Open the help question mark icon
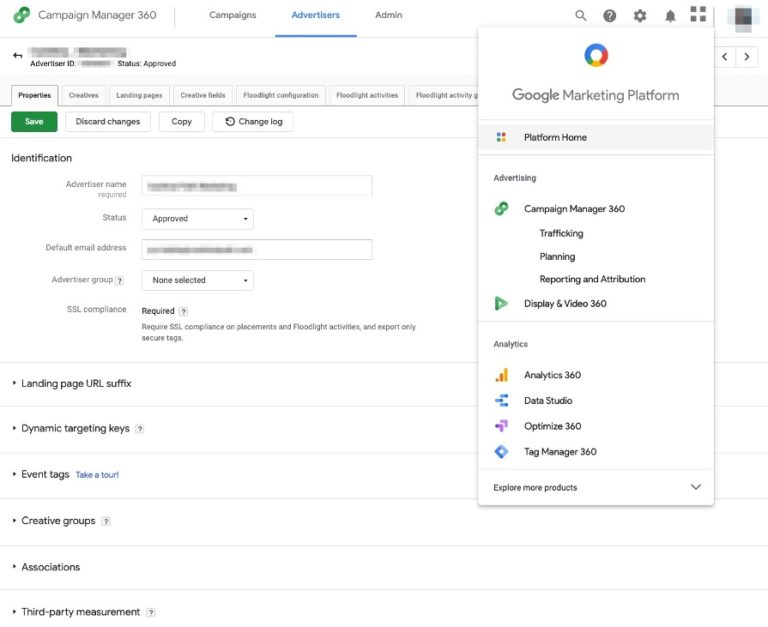 609,16
